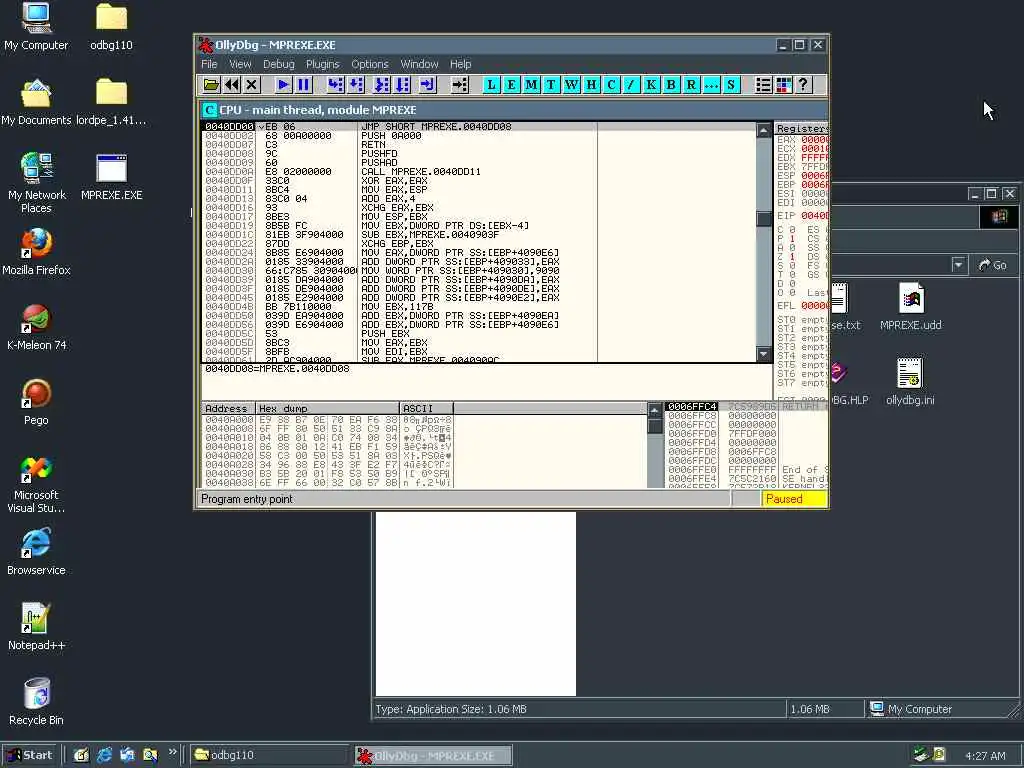Select stack address 0006FFC4
1024x768 pixels.
pos(692,406)
